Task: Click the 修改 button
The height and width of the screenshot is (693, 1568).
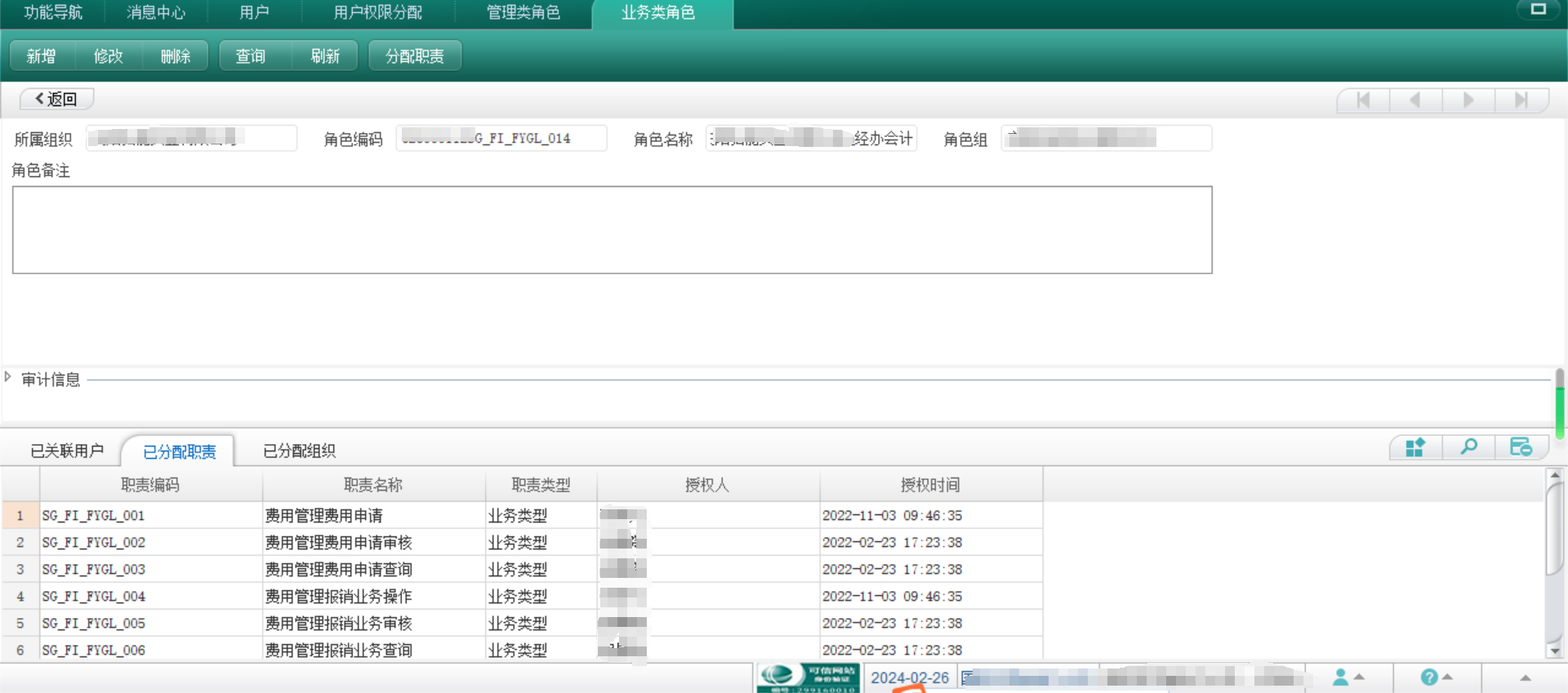Action: pos(109,56)
